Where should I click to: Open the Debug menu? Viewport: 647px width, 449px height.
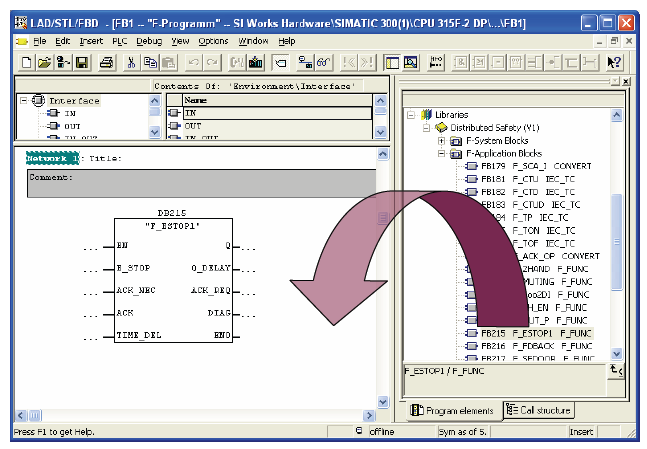149,41
